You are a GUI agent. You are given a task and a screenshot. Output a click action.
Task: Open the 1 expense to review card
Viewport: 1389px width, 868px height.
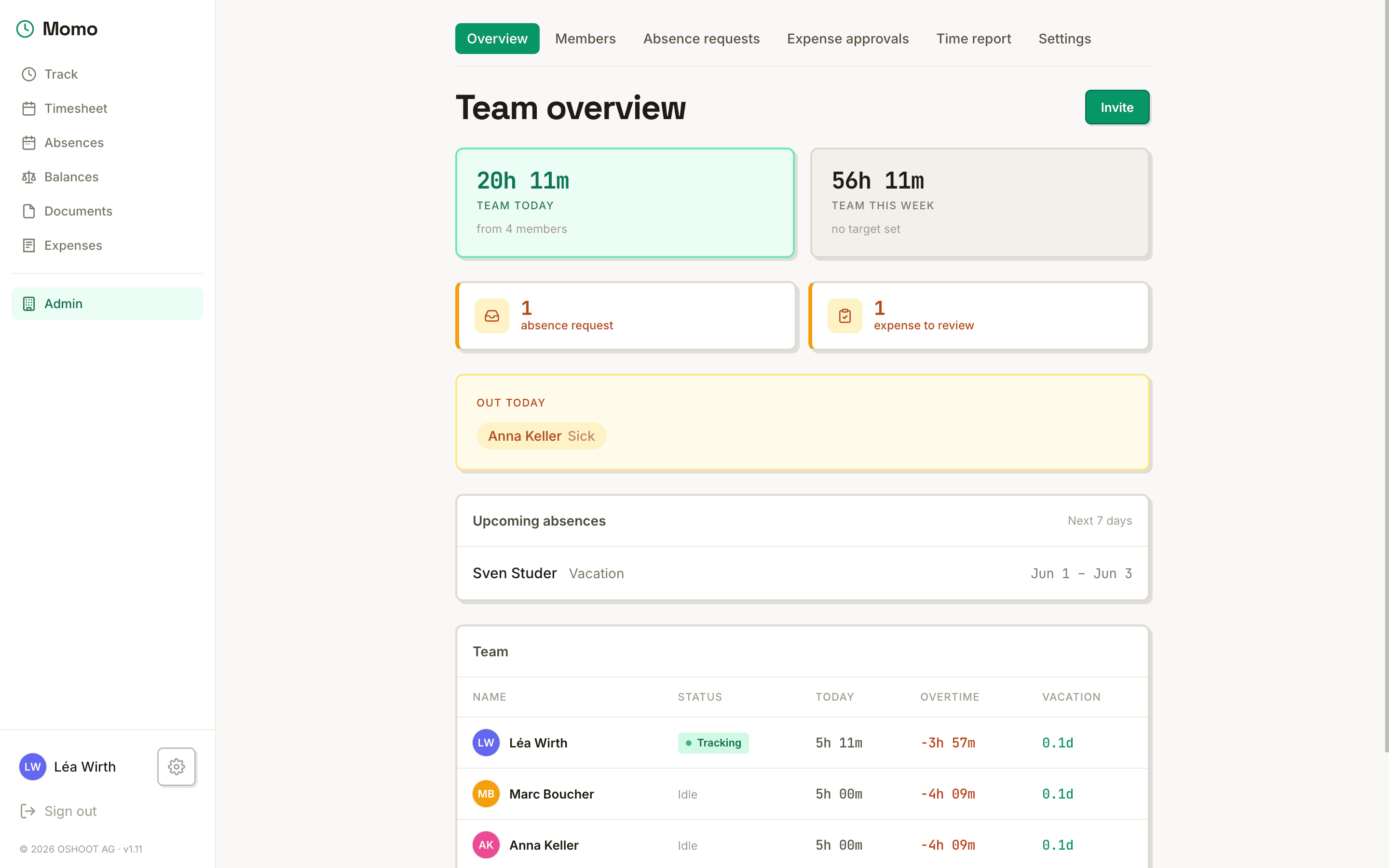[x=979, y=316]
